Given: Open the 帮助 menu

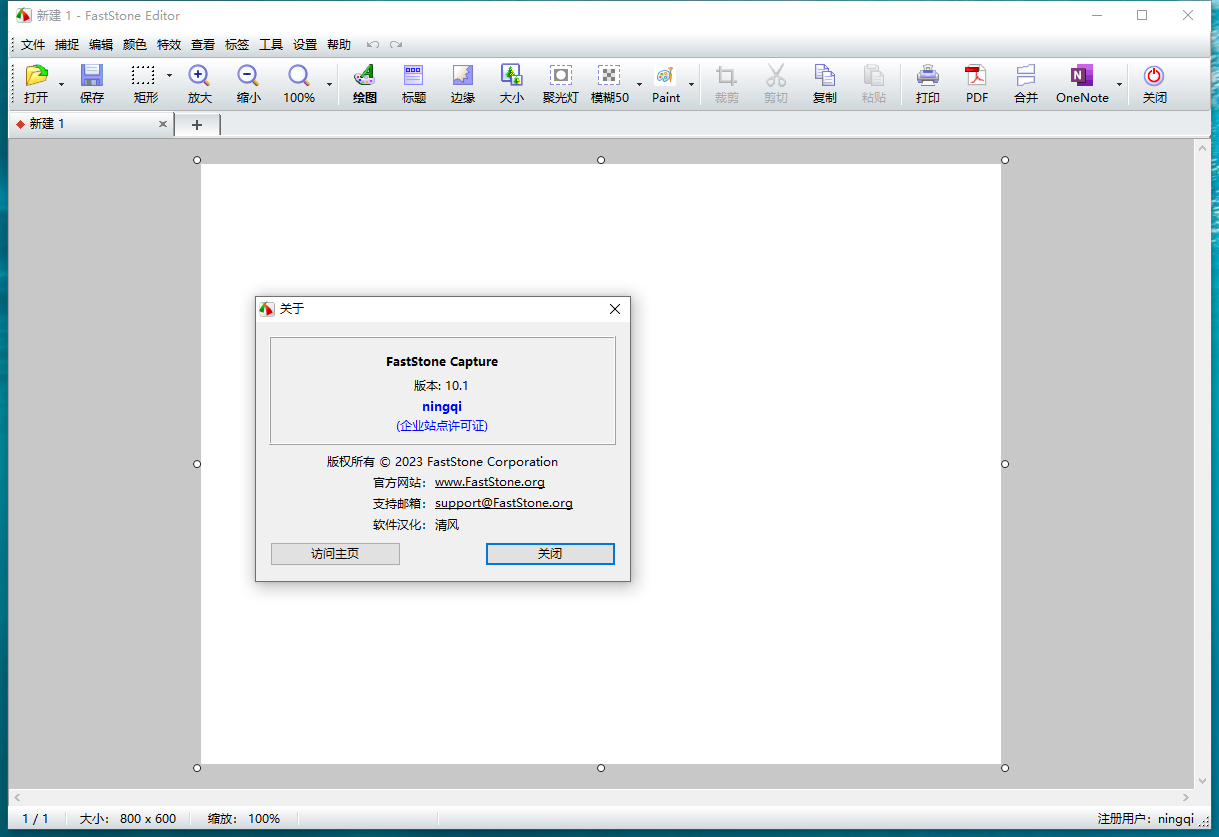Looking at the screenshot, I should point(339,45).
